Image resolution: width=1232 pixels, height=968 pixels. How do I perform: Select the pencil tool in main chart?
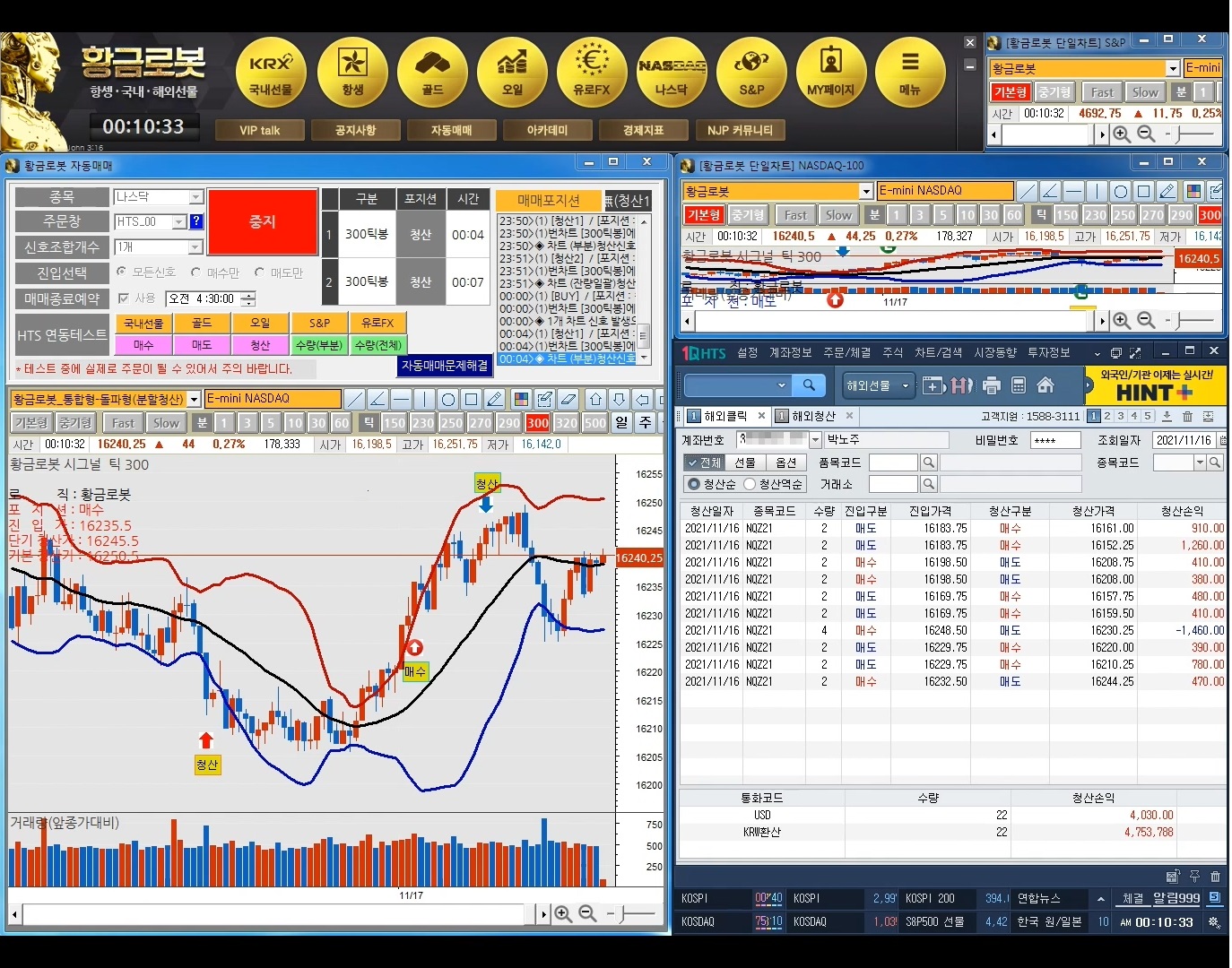(494, 399)
